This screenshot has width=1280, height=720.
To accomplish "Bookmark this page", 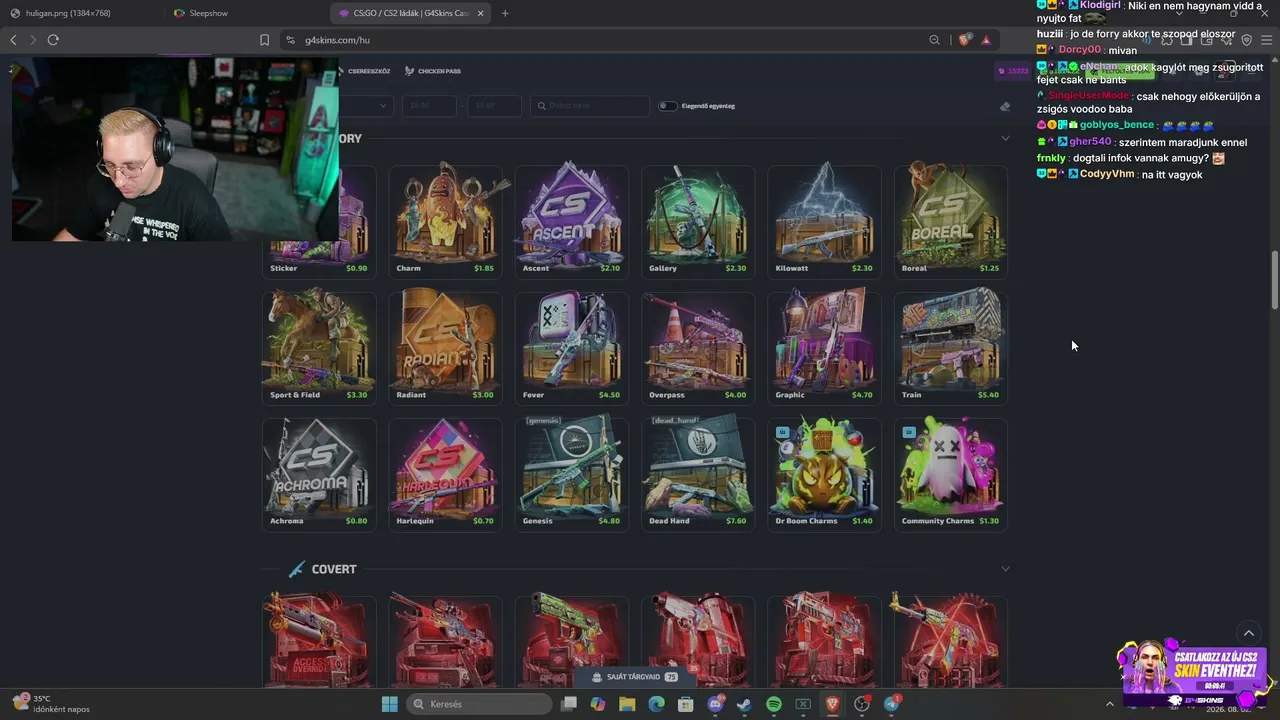I will click(x=264, y=40).
